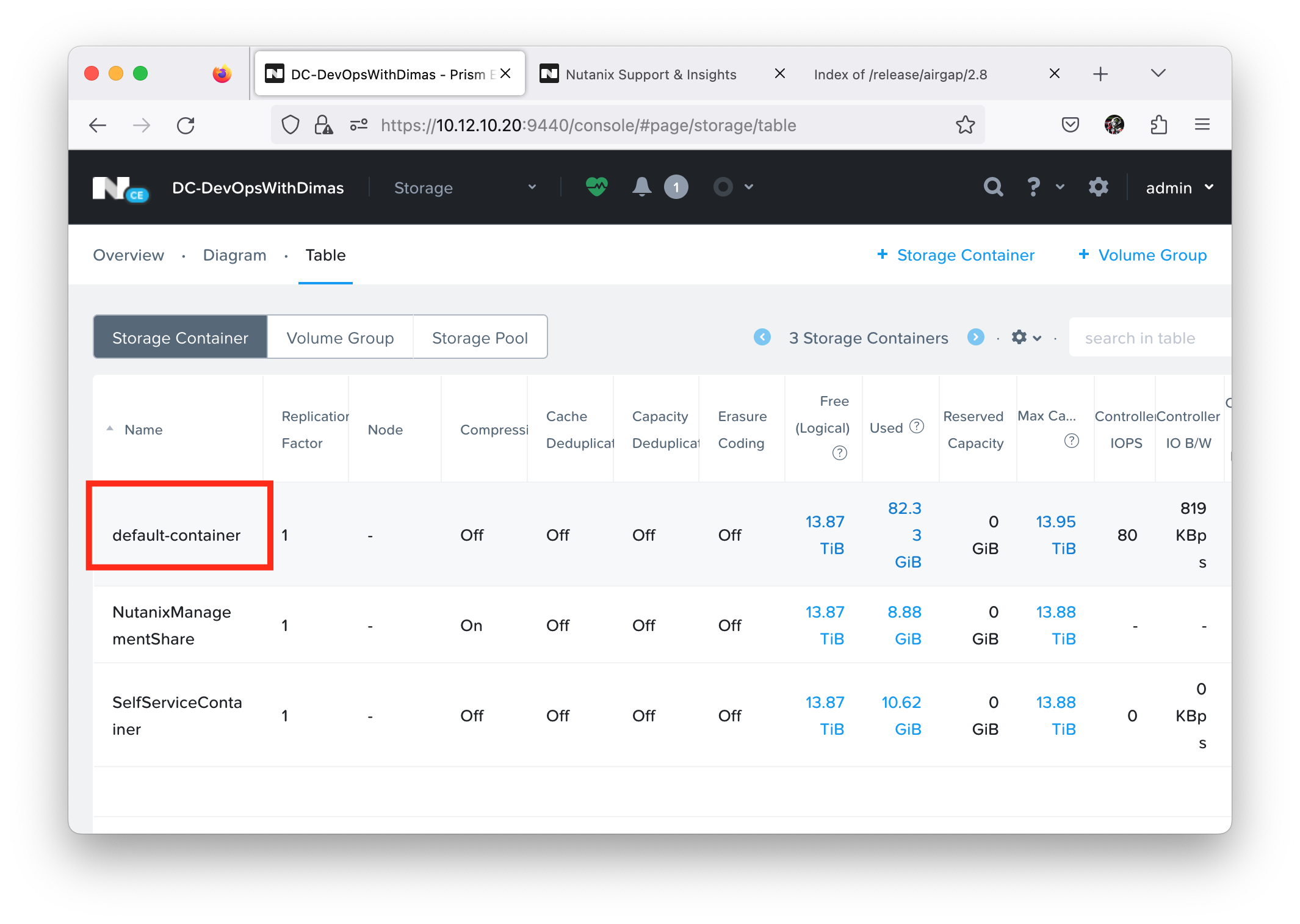The width and height of the screenshot is (1300, 924).
Task: Click the Nutanix CE logo
Action: tap(120, 189)
